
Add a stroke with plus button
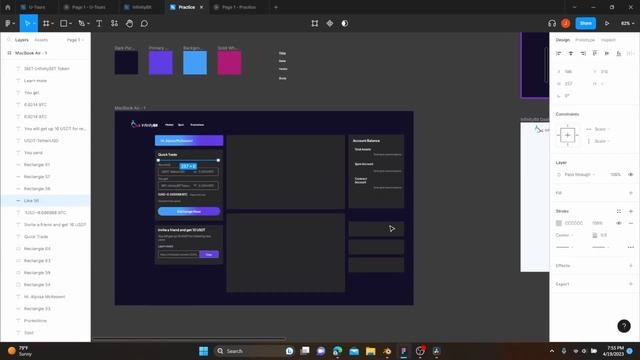click(631, 211)
